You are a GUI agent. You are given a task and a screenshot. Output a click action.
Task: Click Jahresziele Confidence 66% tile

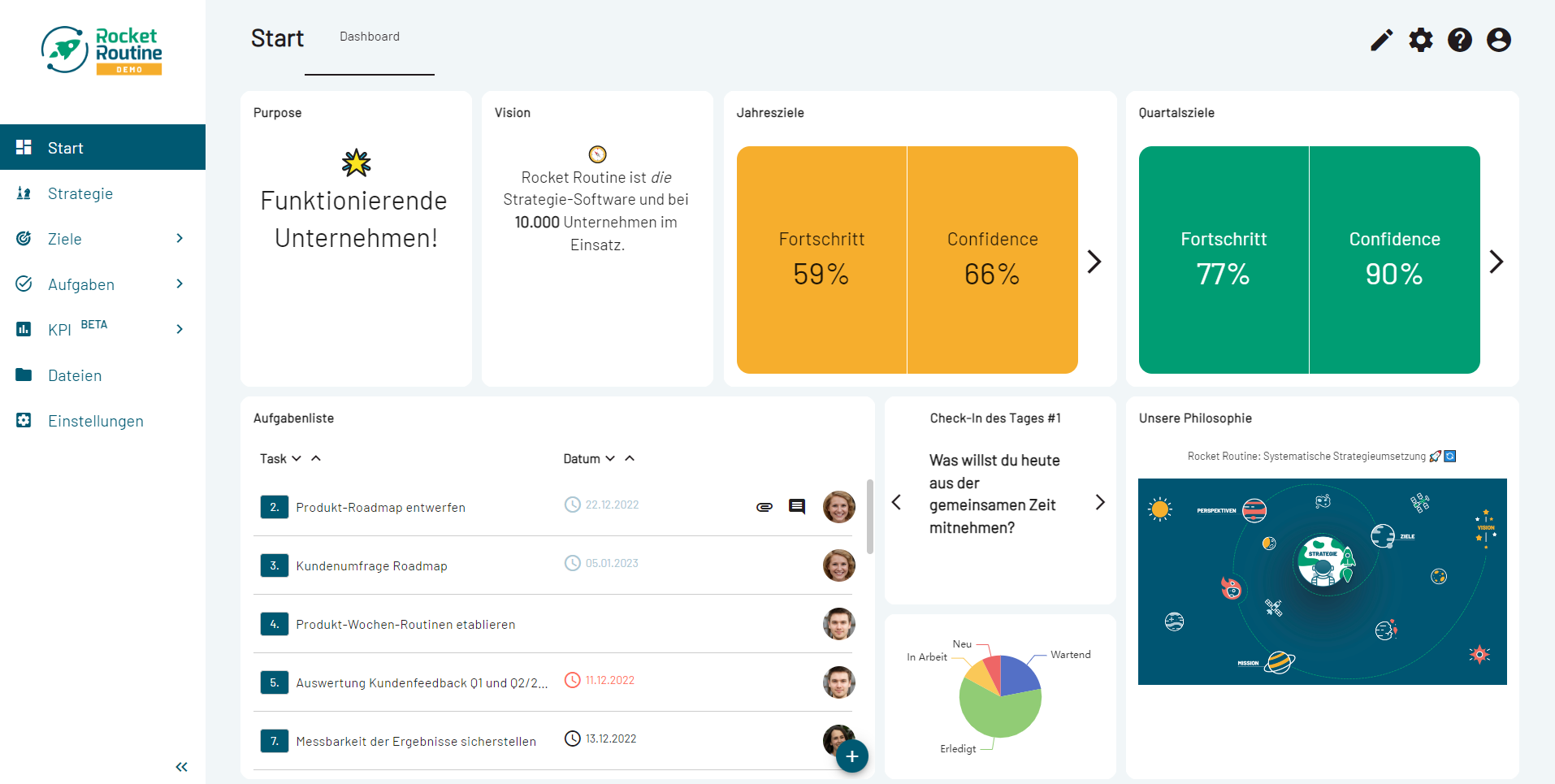(993, 260)
